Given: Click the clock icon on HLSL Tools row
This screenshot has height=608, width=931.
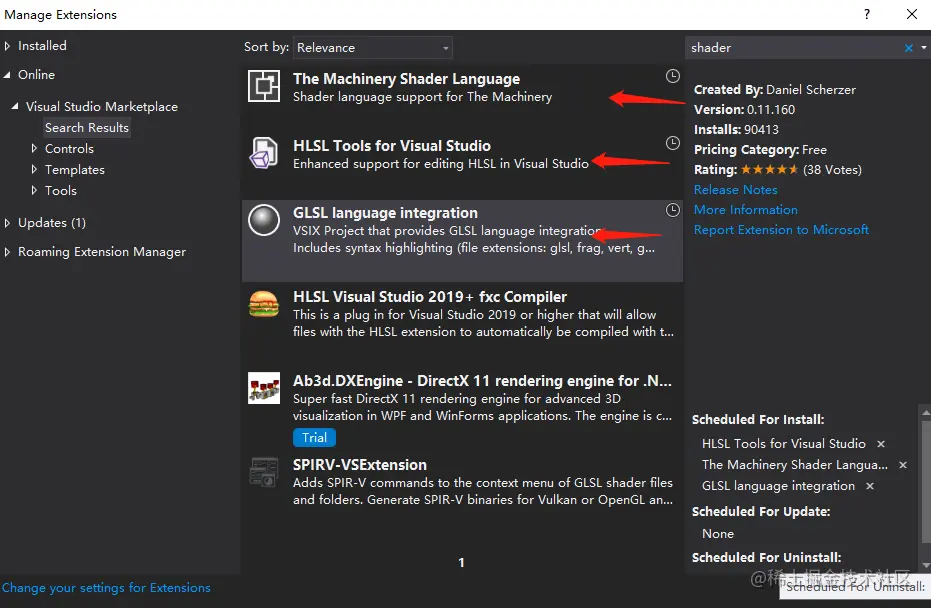Looking at the screenshot, I should pos(672,142).
